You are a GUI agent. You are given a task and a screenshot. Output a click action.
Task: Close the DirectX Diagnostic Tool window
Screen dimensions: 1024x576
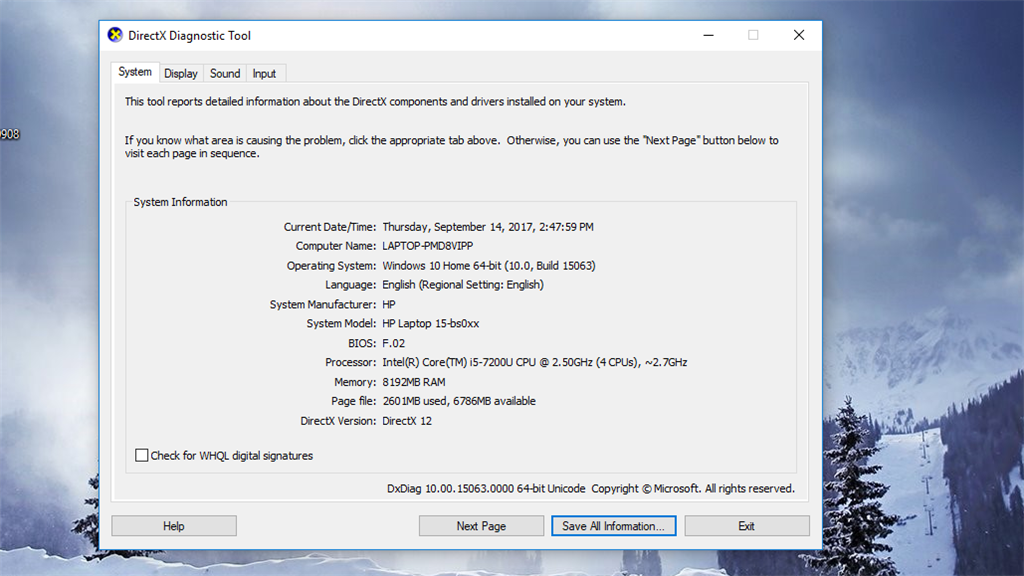coord(799,35)
